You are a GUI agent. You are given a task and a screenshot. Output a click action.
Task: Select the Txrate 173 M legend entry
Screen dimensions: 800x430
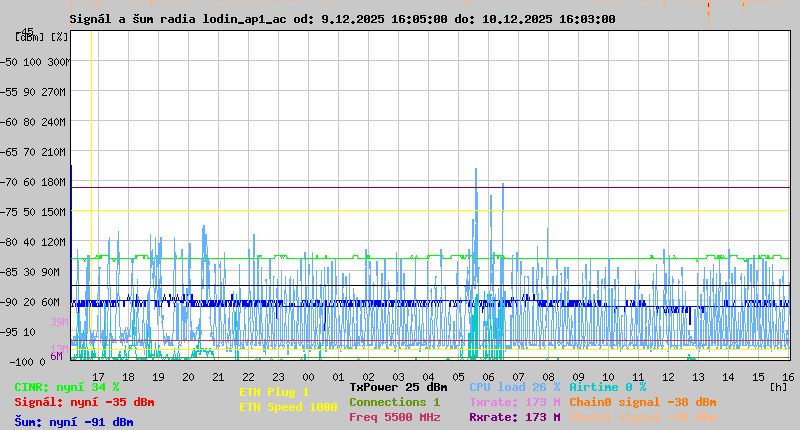click(x=514, y=402)
